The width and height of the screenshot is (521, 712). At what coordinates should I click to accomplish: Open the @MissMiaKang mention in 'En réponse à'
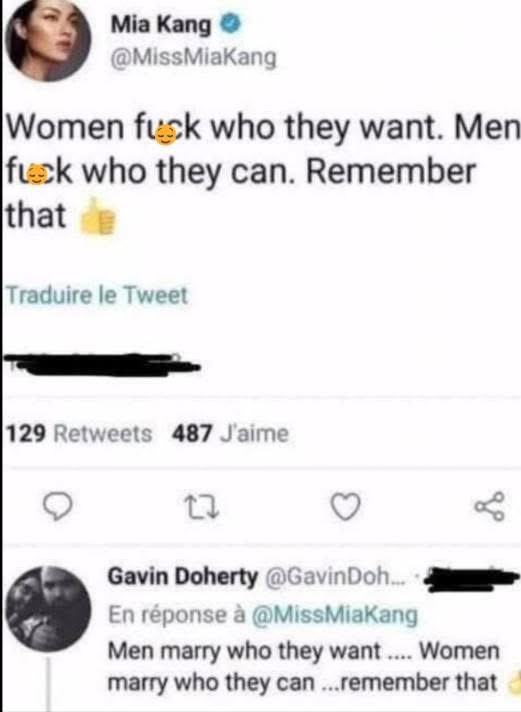(x=334, y=615)
